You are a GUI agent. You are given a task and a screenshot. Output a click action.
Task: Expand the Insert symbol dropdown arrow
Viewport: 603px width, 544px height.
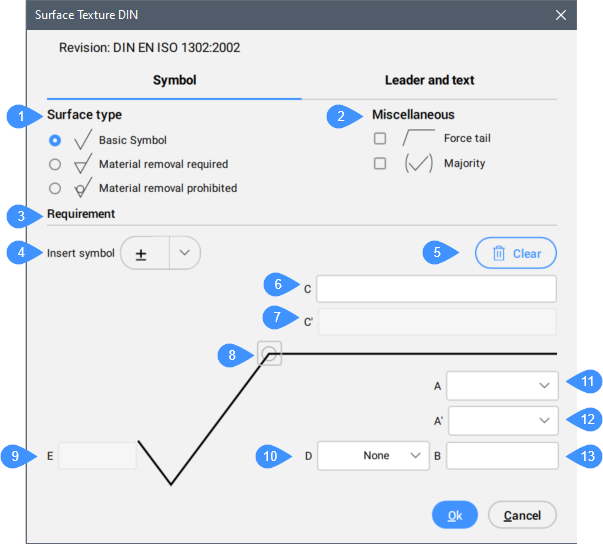click(x=184, y=254)
